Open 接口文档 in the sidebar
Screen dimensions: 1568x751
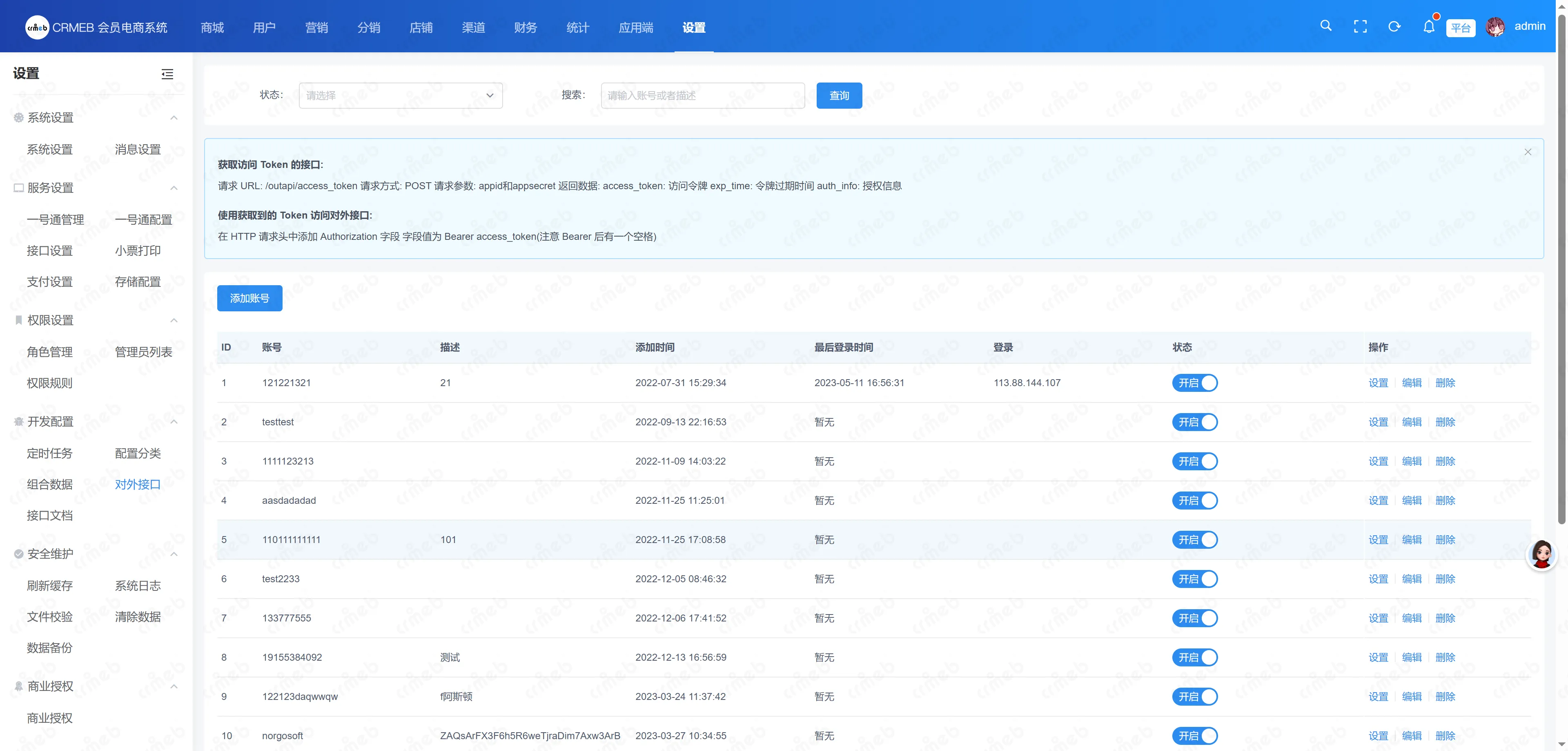[50, 516]
